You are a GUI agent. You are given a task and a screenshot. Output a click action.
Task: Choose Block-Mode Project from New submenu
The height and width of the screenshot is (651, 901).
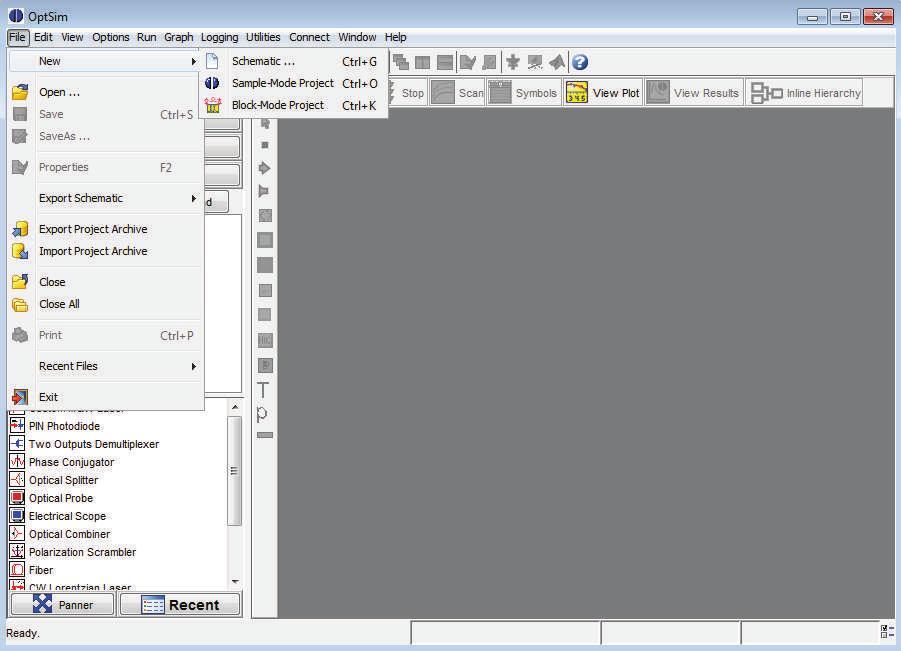(293, 105)
